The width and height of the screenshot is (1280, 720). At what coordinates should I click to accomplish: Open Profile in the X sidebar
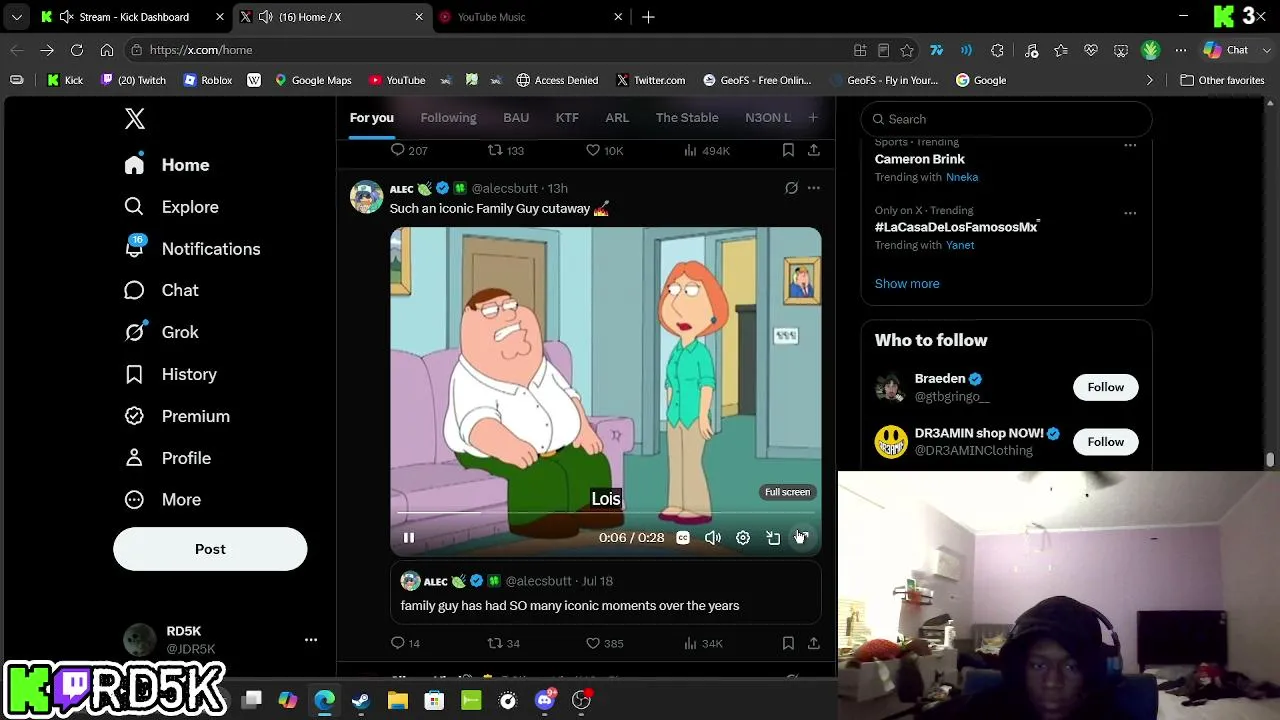point(167,458)
